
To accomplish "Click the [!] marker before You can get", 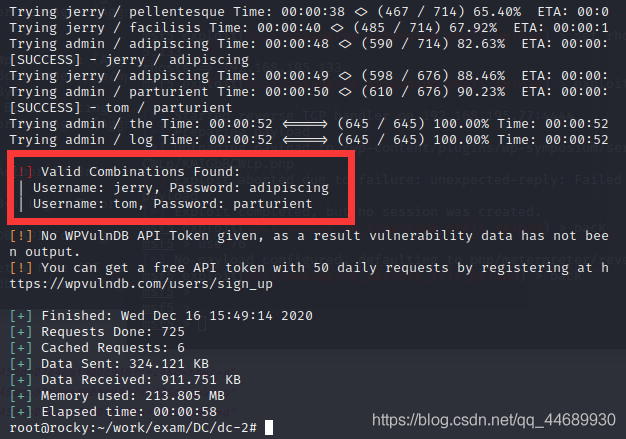I will pyautogui.click(x=21, y=268).
